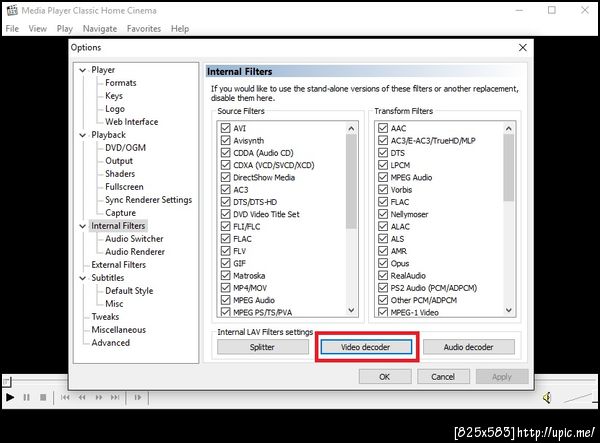Screen dimensions: 600x443
Task: Click the Cancel button
Action: [x=443, y=376]
